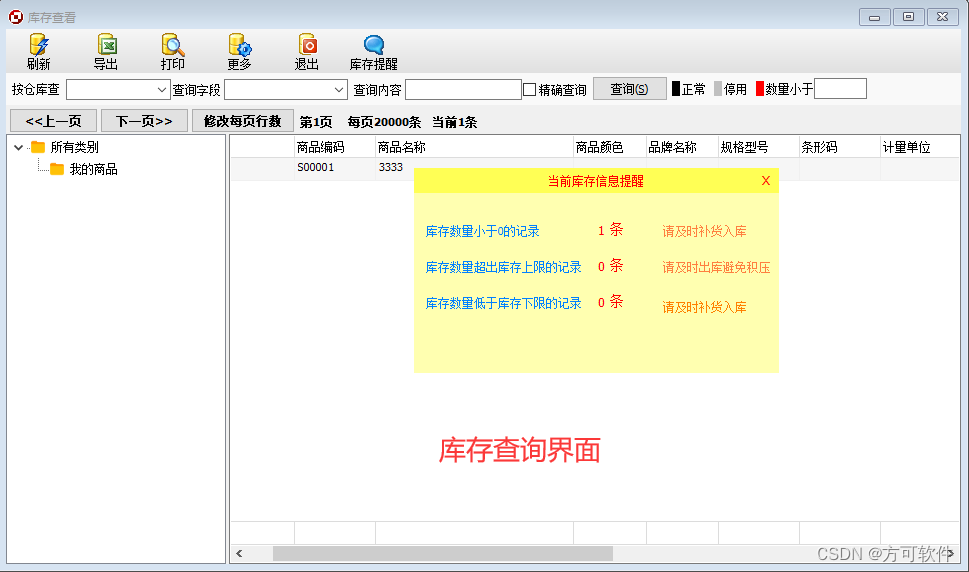Select the 我的商品 folder icon

point(57,169)
